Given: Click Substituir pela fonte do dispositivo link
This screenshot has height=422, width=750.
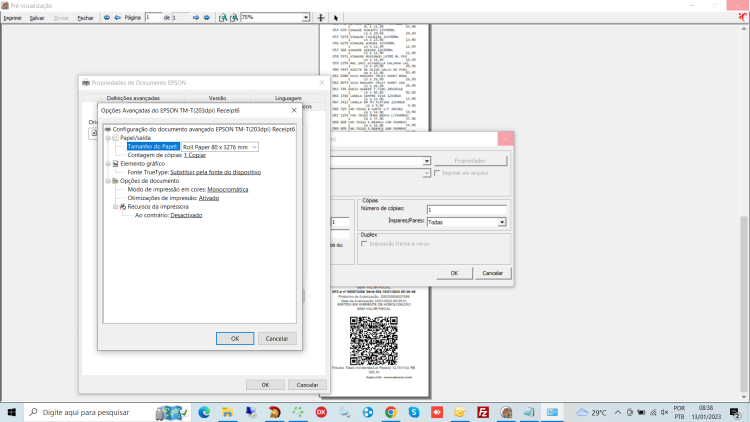Looking at the screenshot, I should (x=215, y=172).
